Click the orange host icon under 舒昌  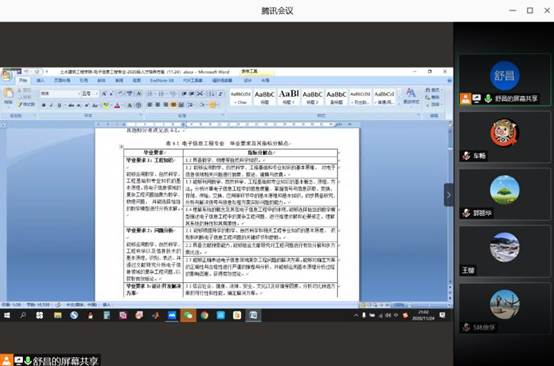coord(465,99)
